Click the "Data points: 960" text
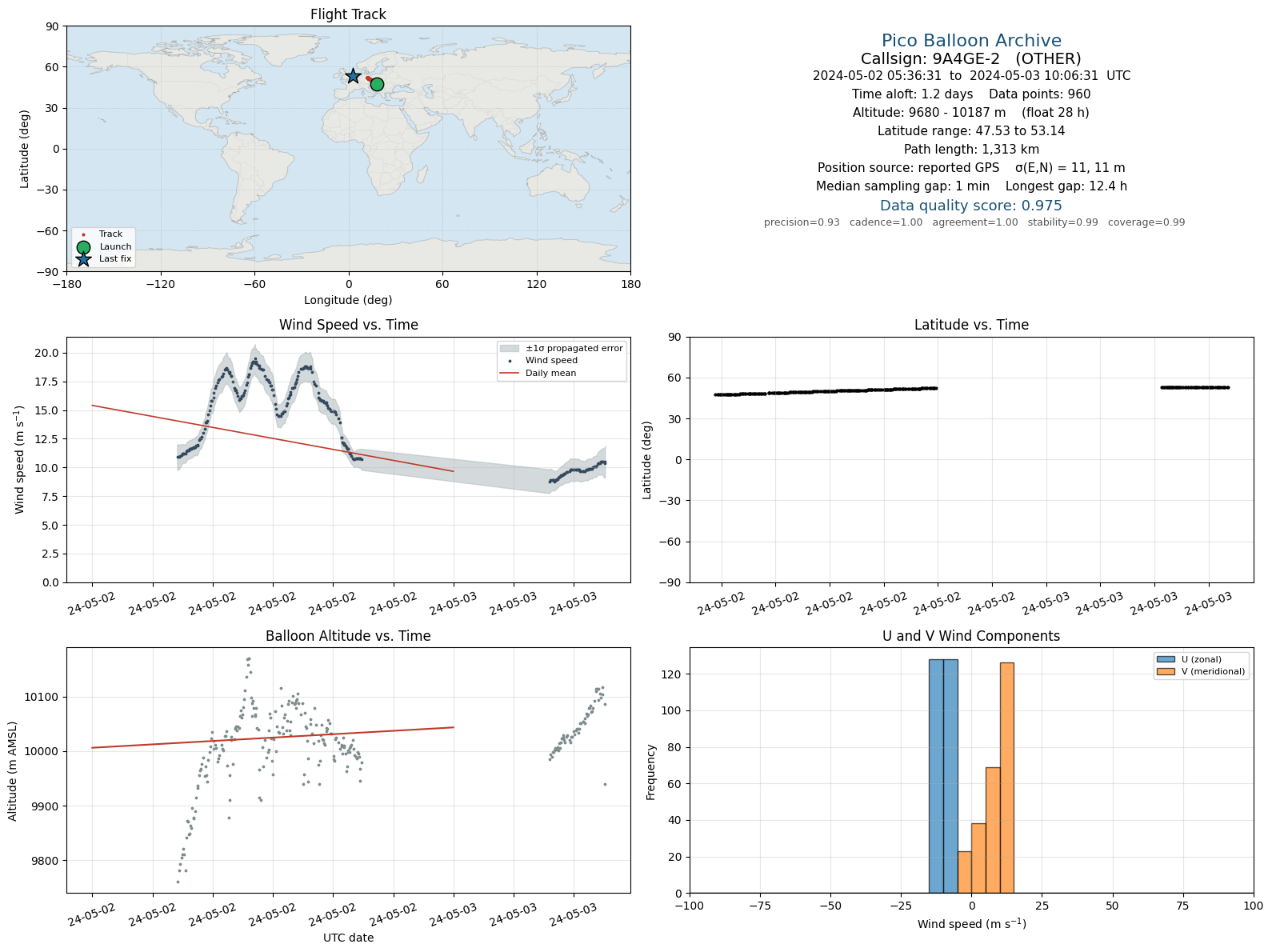The height and width of the screenshot is (952, 1272). (1040, 94)
